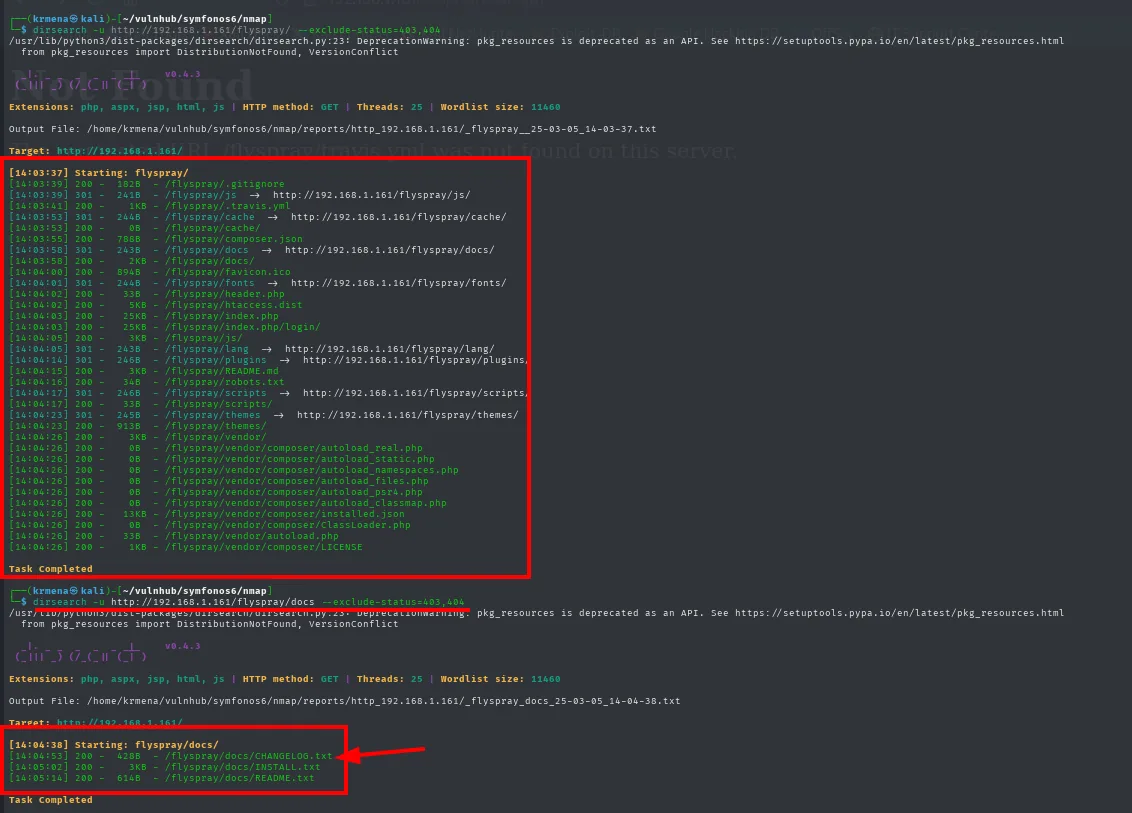Click the /flyspray/.travis.yml result path

pos(227,206)
